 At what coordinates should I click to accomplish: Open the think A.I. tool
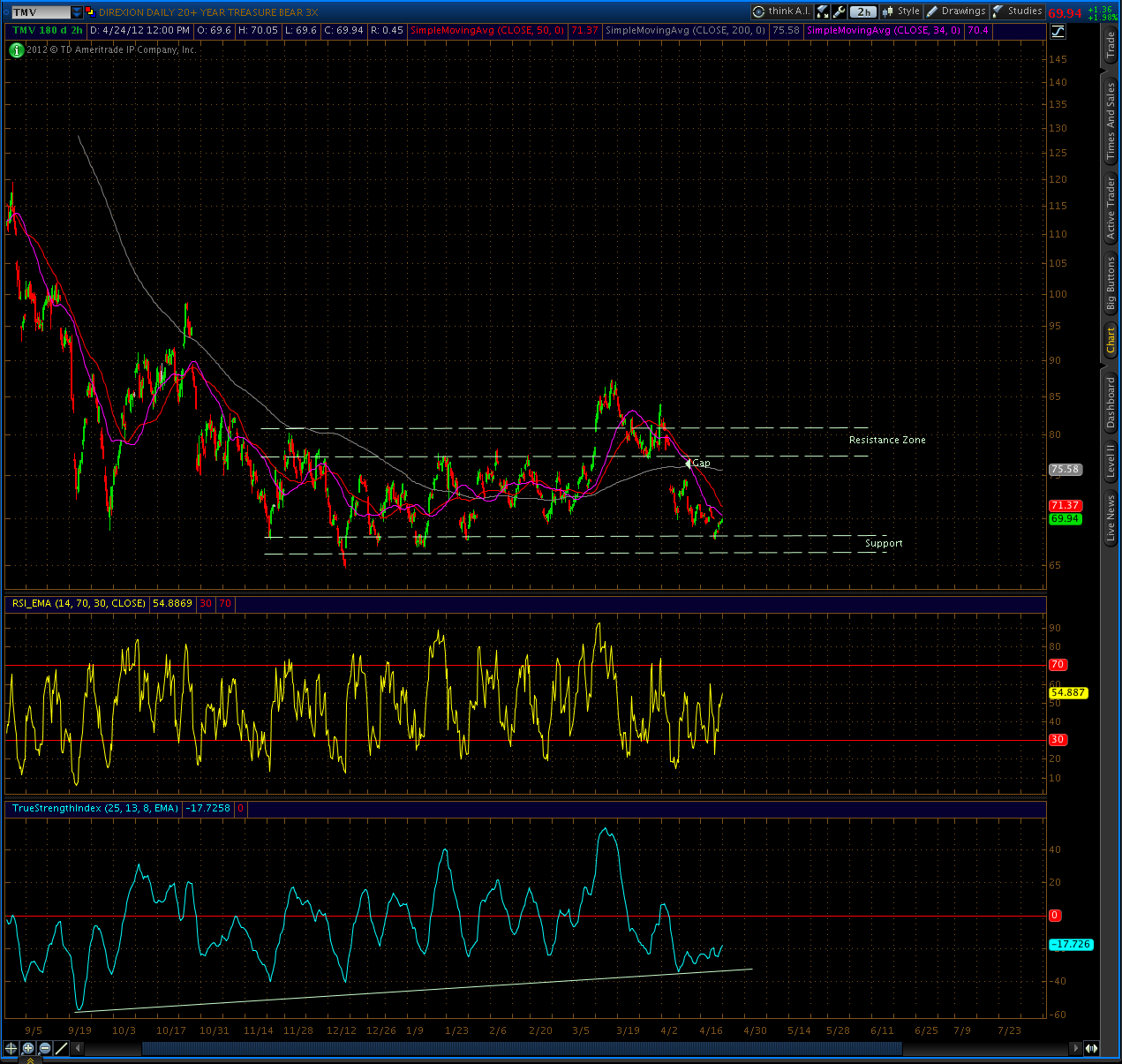pyautogui.click(x=781, y=11)
